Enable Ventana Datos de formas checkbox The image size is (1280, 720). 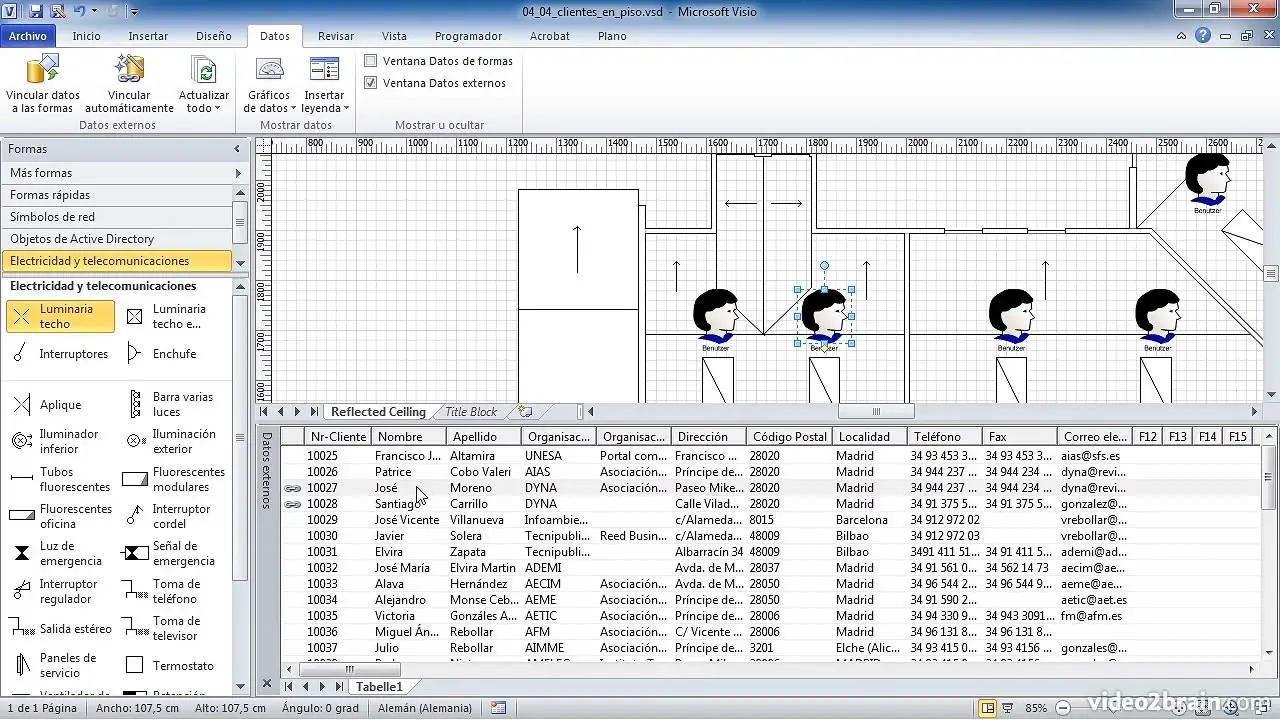[x=371, y=61]
